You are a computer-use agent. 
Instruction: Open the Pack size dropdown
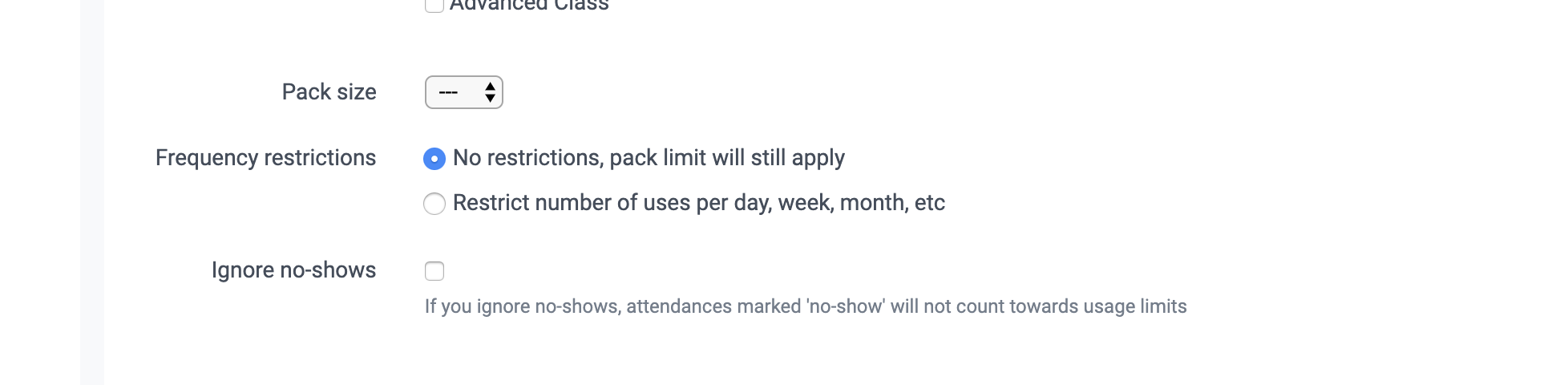463,92
